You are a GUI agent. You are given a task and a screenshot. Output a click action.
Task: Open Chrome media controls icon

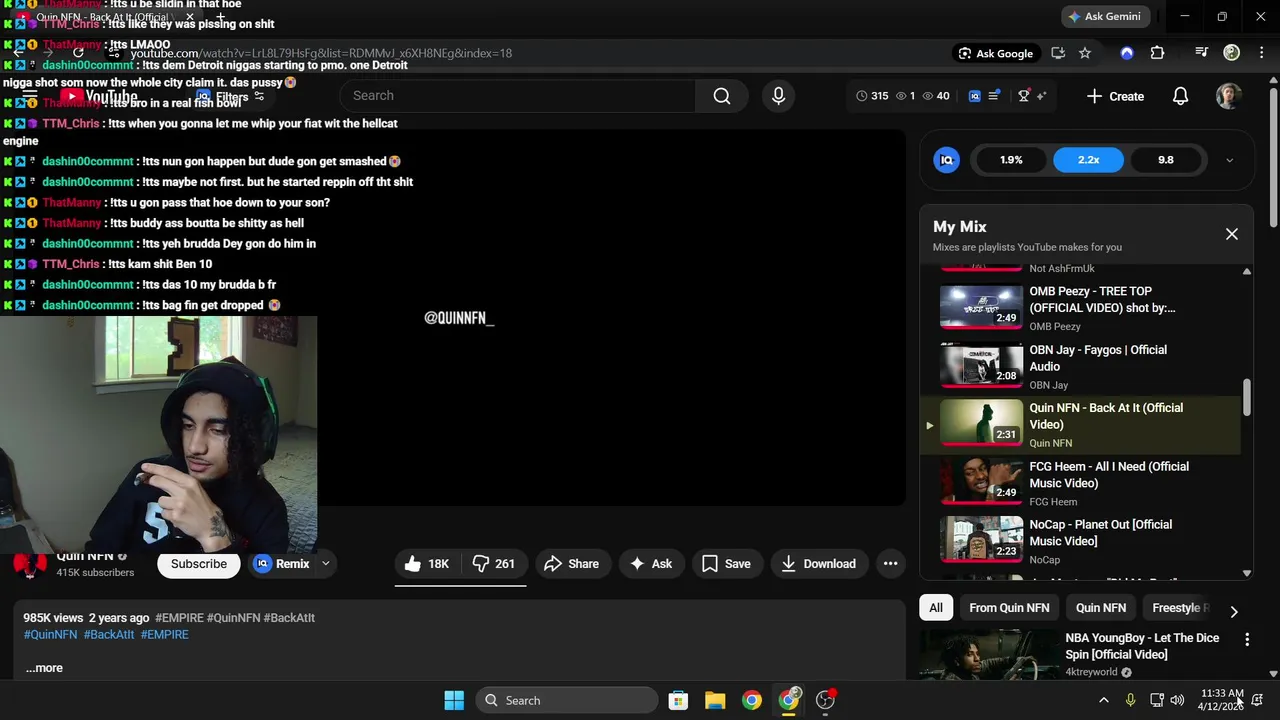[x=1202, y=53]
